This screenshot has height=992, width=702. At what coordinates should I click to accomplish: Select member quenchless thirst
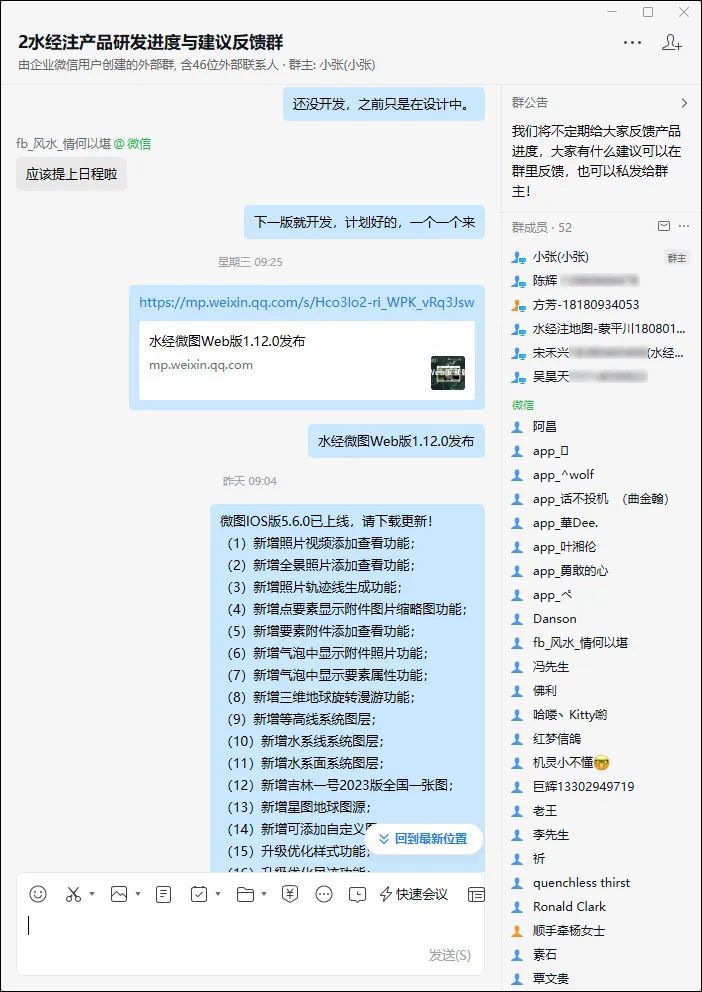click(601, 883)
